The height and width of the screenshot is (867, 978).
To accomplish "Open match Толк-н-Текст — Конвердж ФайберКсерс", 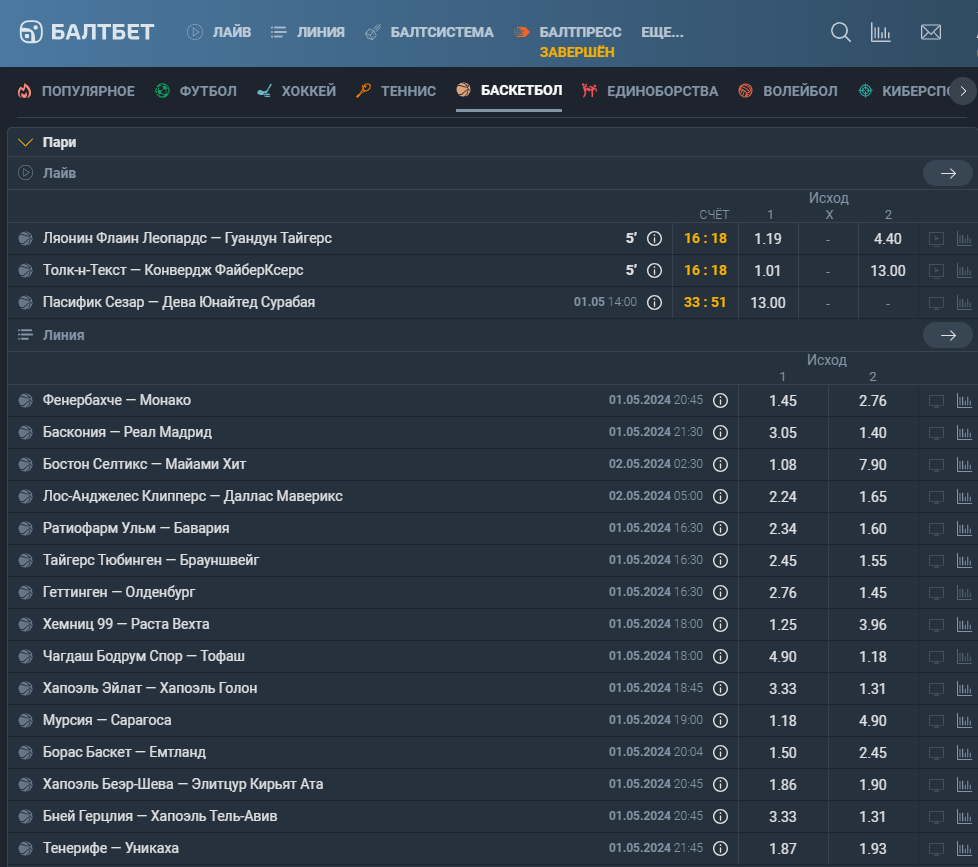I will (173, 270).
